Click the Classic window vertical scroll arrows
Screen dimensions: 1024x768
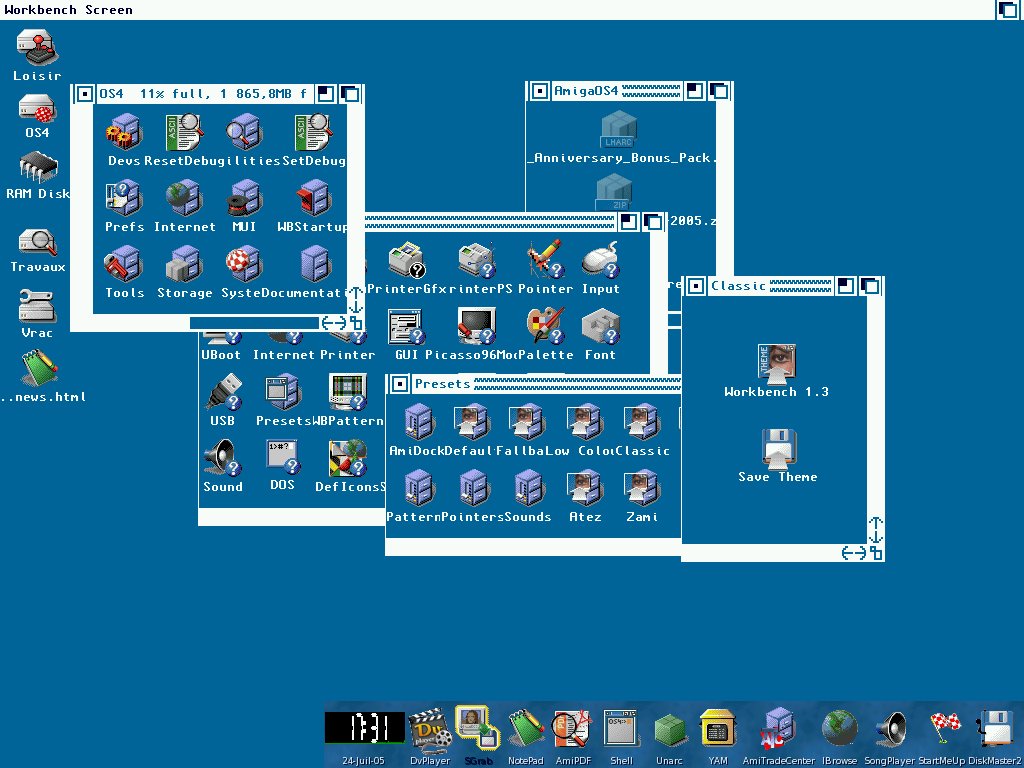pos(876,530)
